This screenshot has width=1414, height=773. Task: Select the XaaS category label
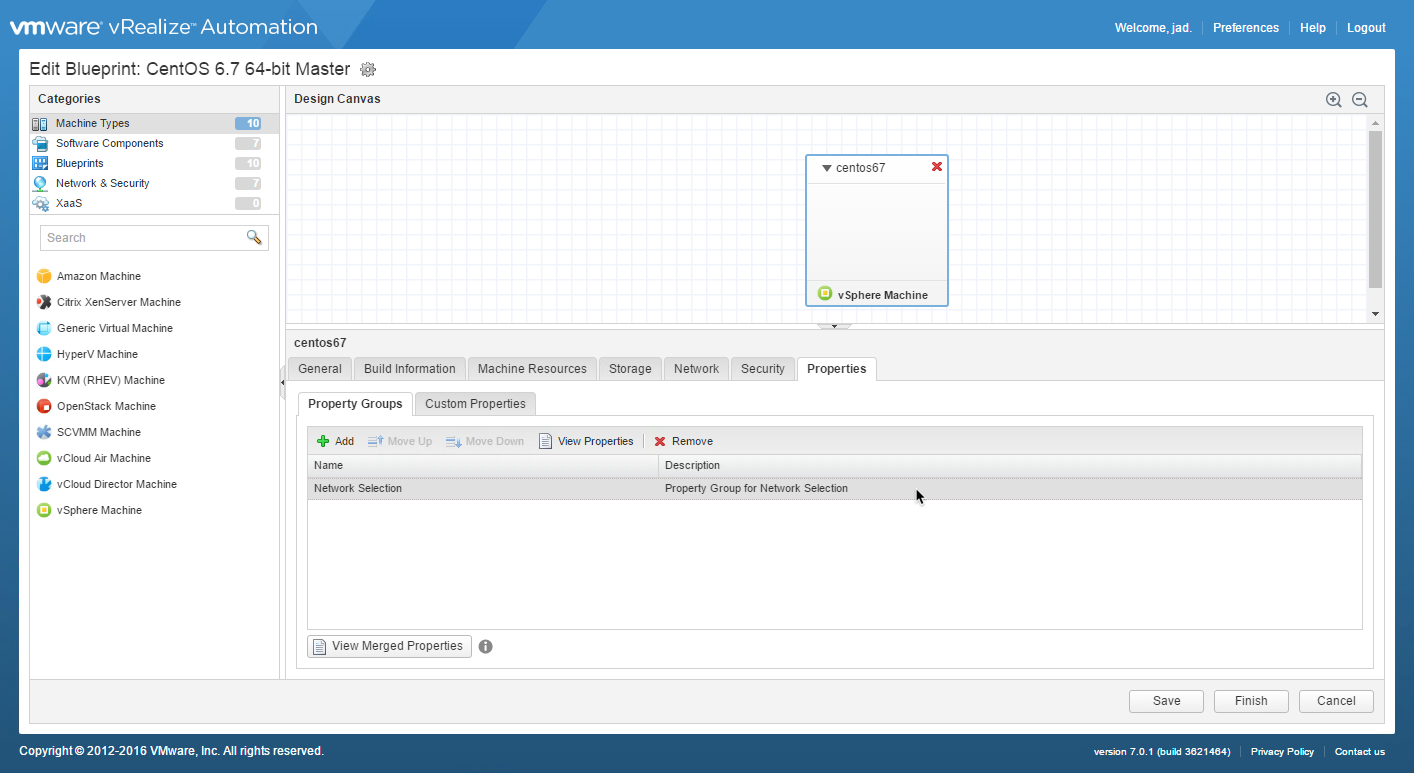pos(69,203)
